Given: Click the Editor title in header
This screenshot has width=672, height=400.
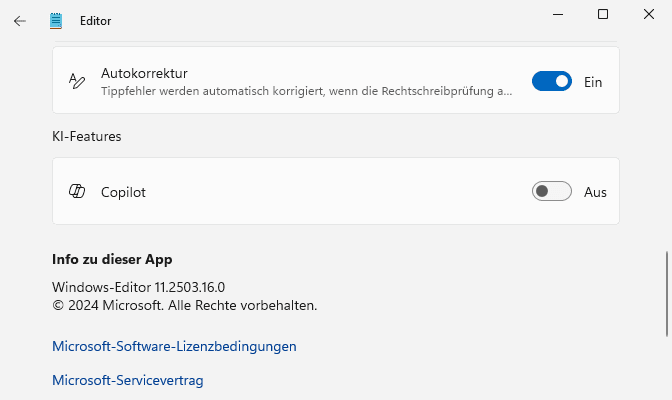Looking at the screenshot, I should [96, 21].
